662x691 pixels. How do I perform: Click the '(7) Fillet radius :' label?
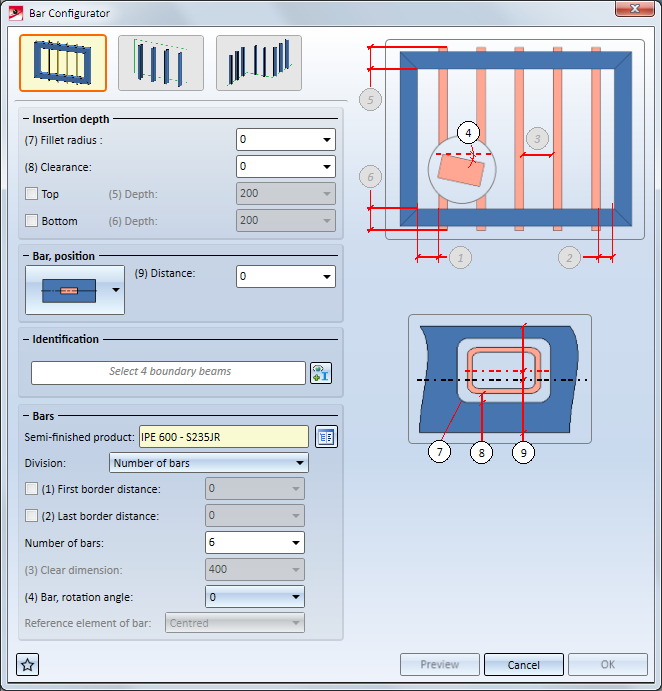pyautogui.click(x=63, y=140)
